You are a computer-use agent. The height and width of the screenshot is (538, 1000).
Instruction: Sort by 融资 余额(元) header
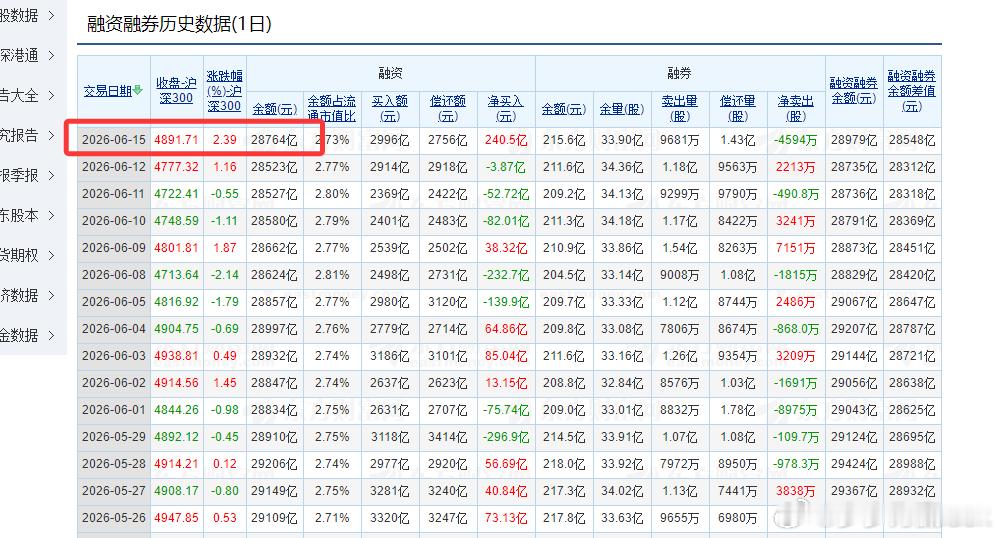tap(274, 109)
